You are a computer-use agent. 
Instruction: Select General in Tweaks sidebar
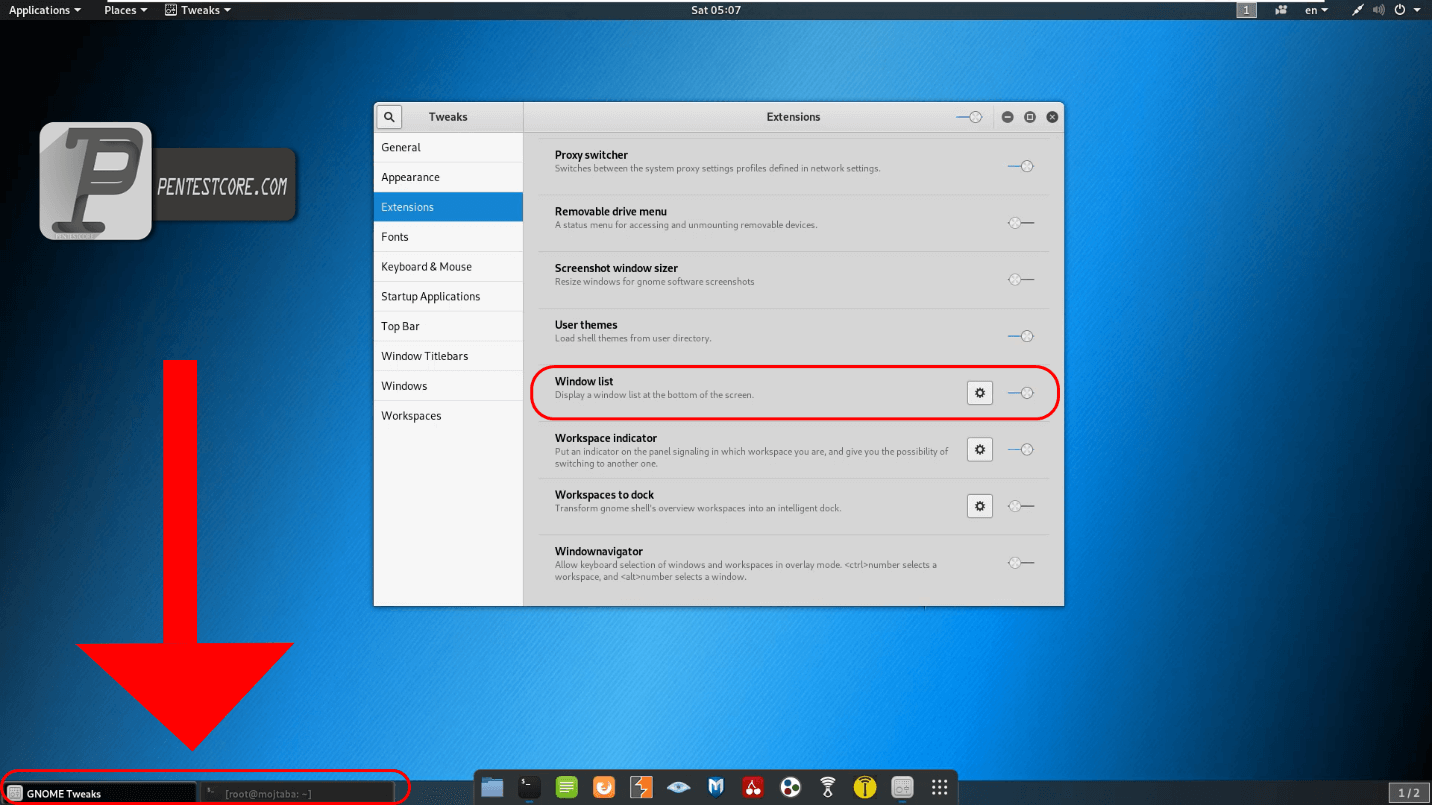(448, 147)
